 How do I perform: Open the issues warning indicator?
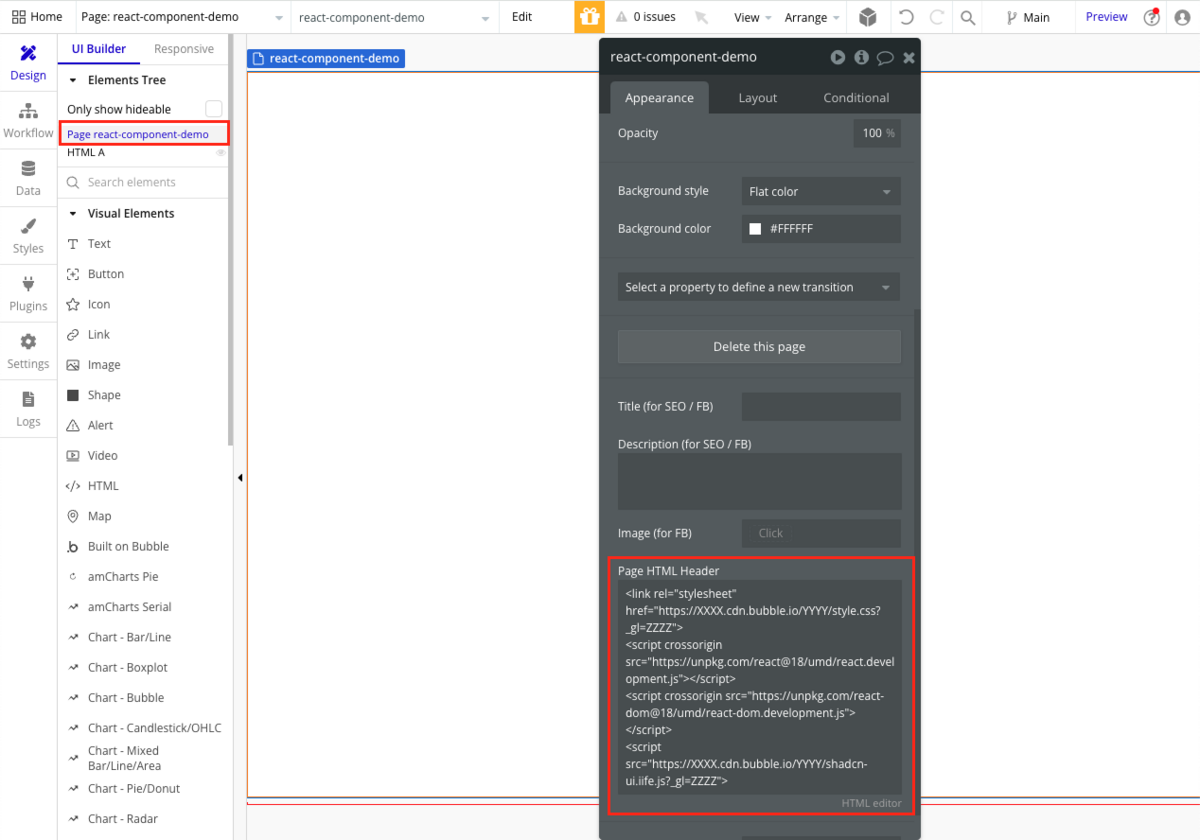tap(645, 17)
